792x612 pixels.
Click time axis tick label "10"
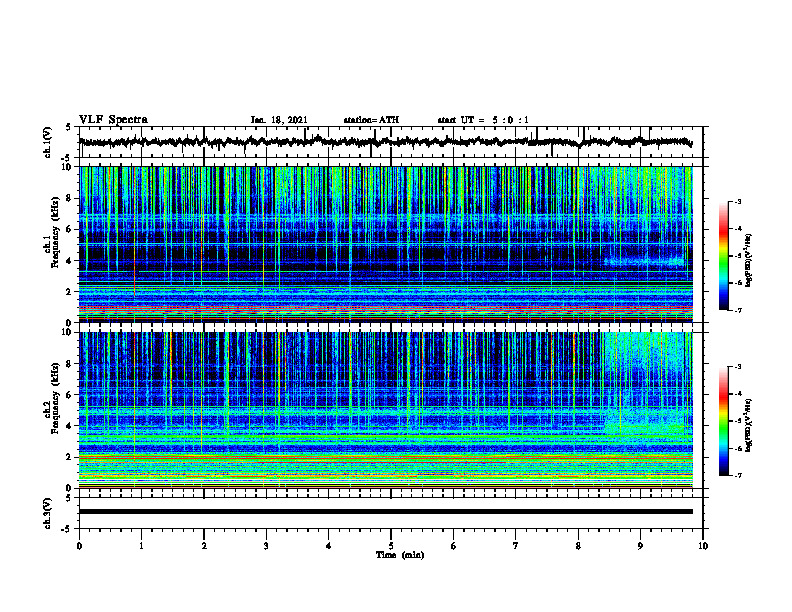click(x=703, y=546)
